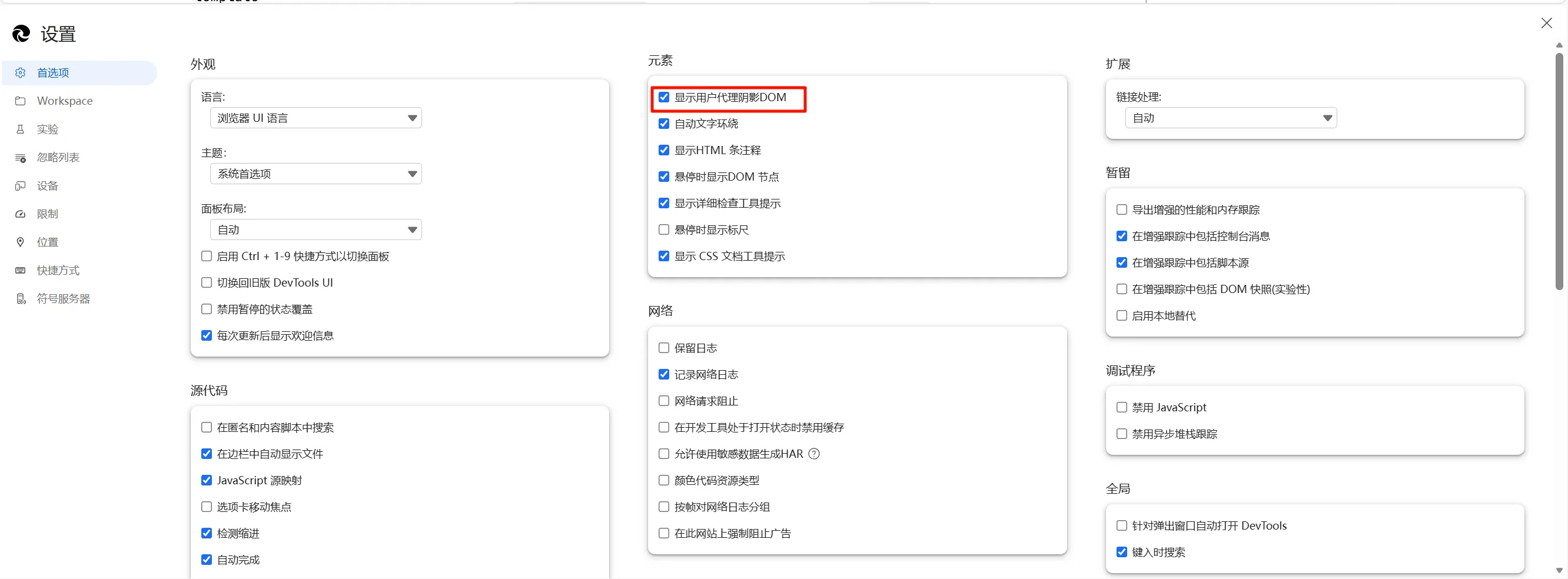Screen dimensions: 1568x579
Task: Open the Workspace sidebar section
Action: (x=64, y=101)
